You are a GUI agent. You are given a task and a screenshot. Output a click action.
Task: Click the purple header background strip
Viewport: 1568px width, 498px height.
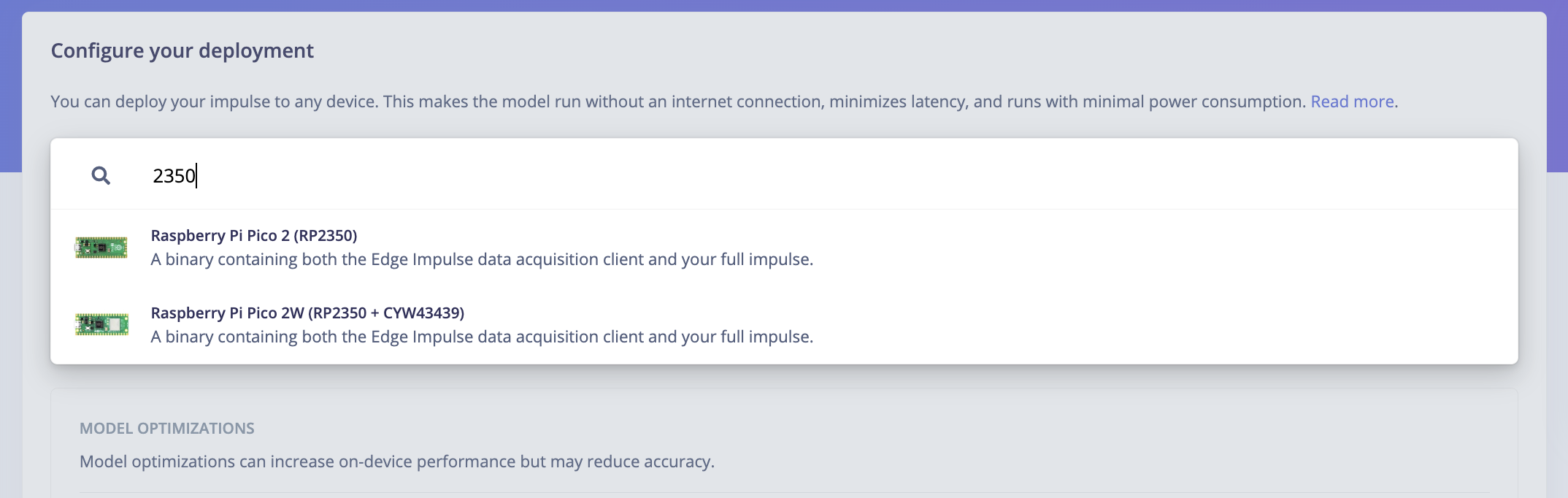click(x=784, y=5)
